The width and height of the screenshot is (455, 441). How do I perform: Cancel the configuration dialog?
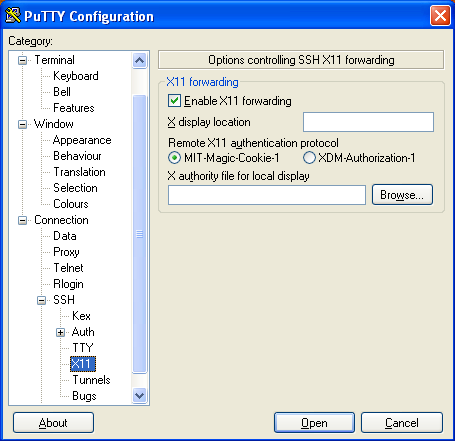[402, 423]
